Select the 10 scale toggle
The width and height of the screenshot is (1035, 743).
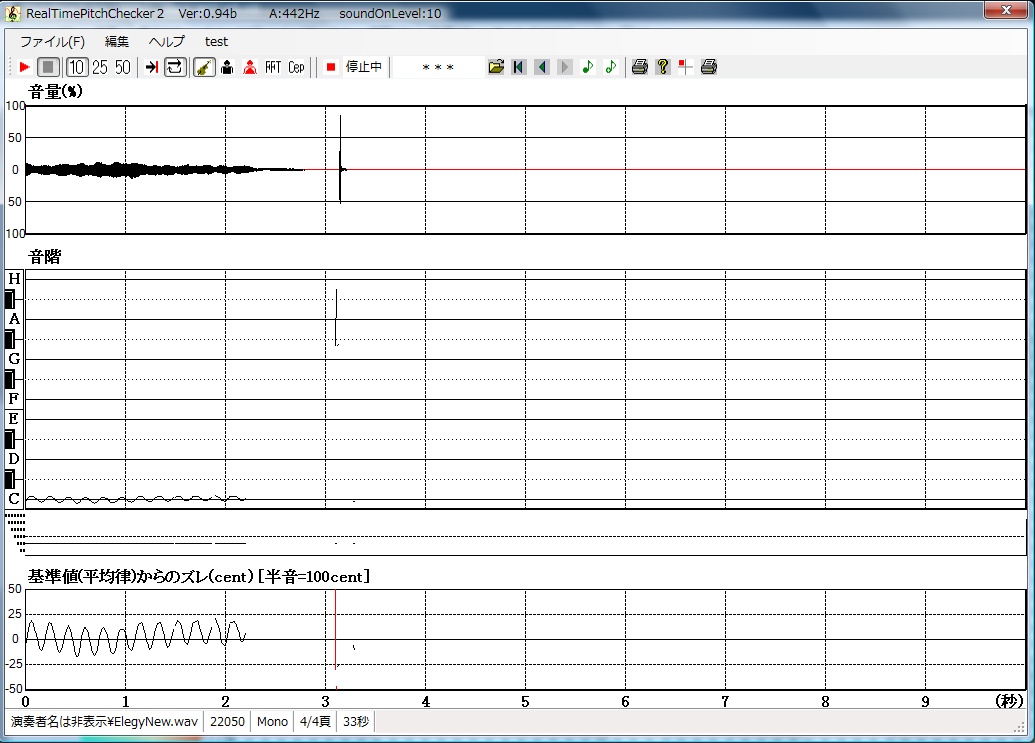coord(77,67)
